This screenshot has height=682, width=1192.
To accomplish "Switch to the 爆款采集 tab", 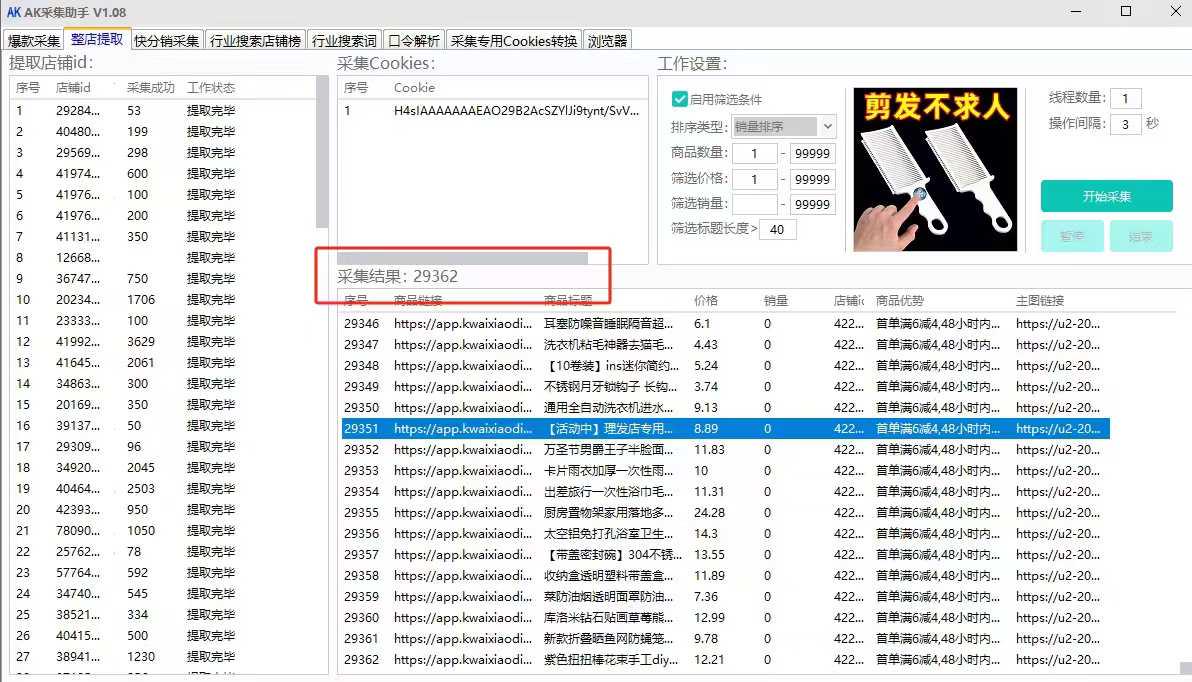I will tap(34, 41).
